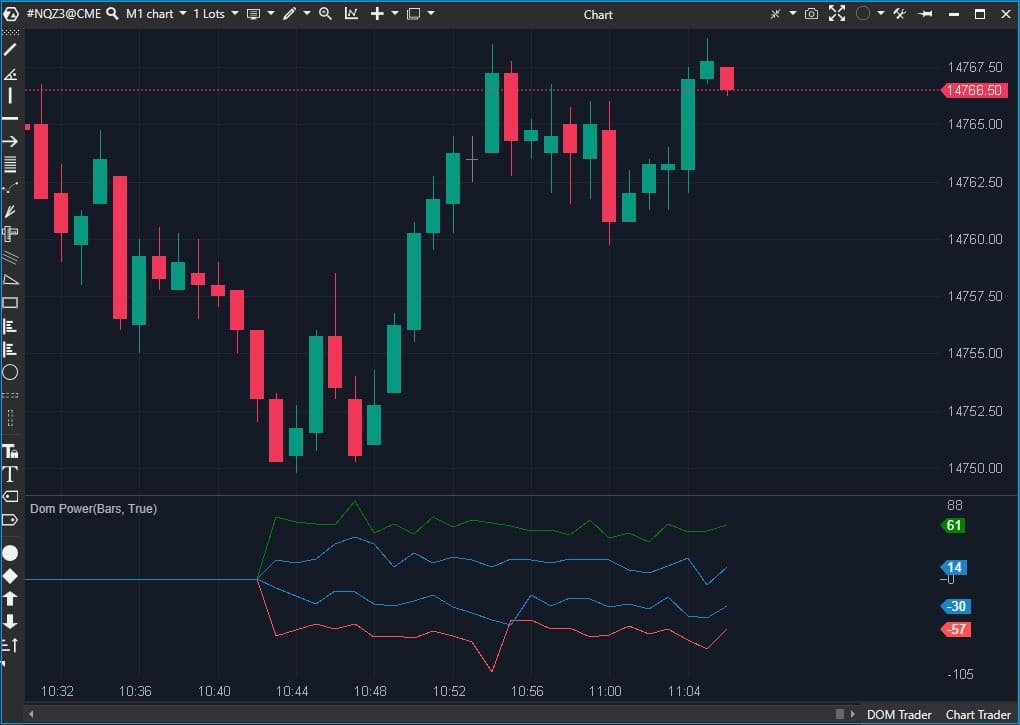Open the pencil drawing tools dropdown arrow
The width and height of the screenshot is (1020, 725).
tap(307, 14)
